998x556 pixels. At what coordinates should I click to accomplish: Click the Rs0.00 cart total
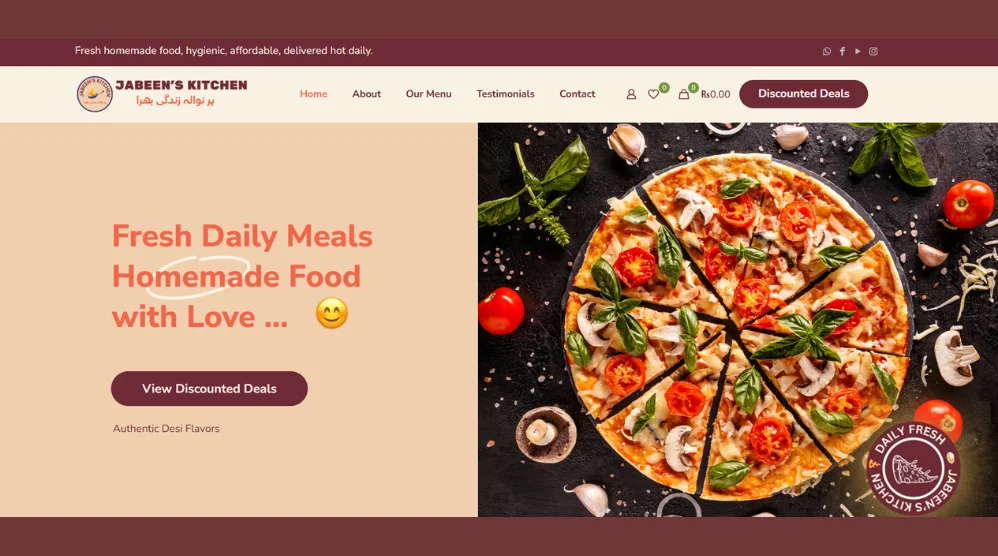pos(715,94)
